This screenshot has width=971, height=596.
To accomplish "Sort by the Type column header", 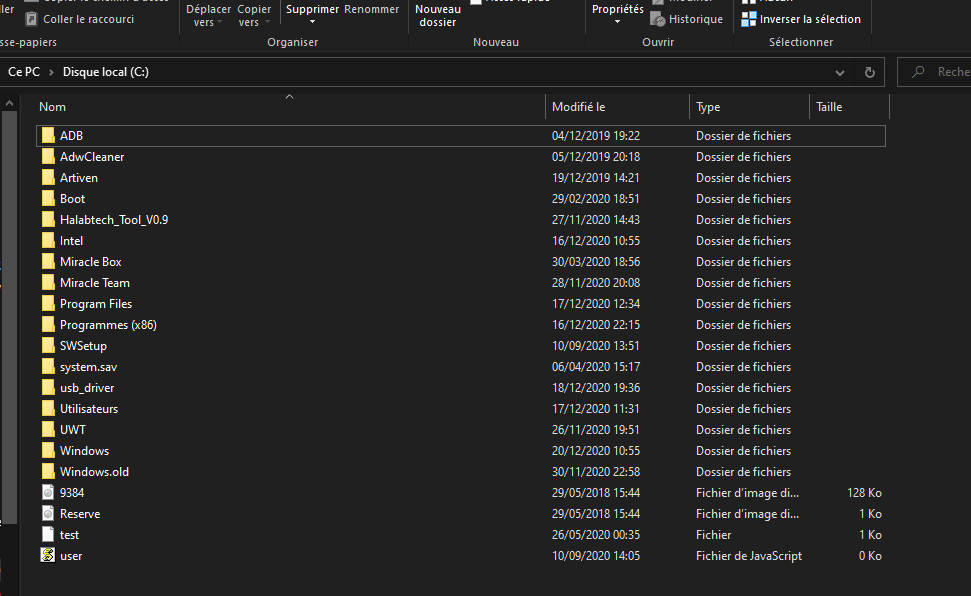I will pos(749,107).
